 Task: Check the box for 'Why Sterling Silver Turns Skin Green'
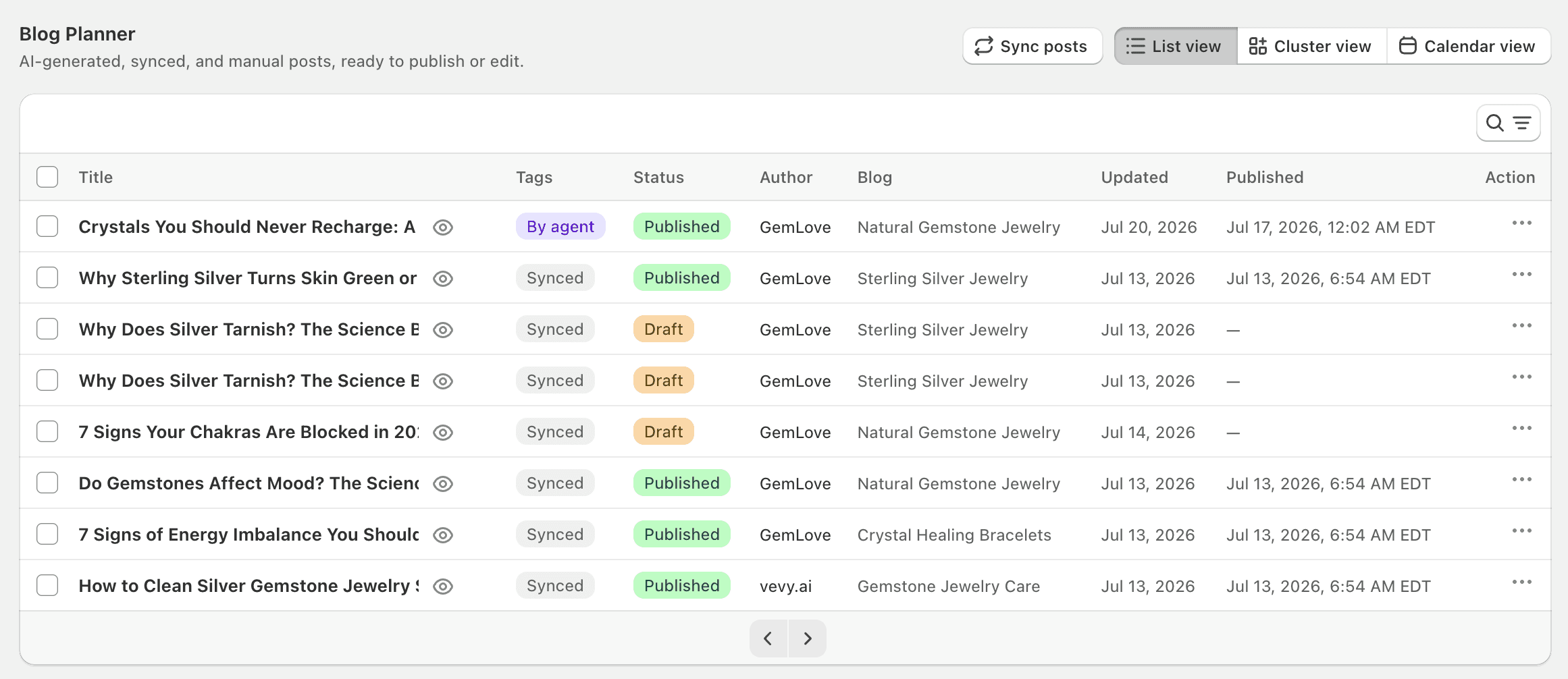[47, 277]
